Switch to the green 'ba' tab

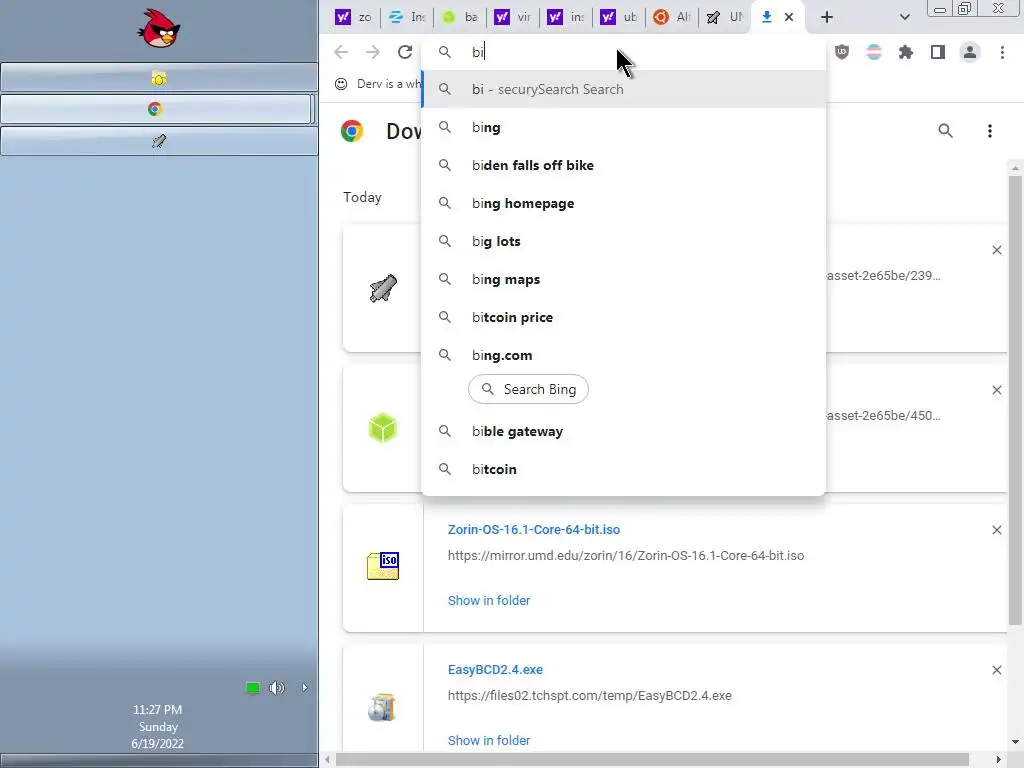point(459,17)
